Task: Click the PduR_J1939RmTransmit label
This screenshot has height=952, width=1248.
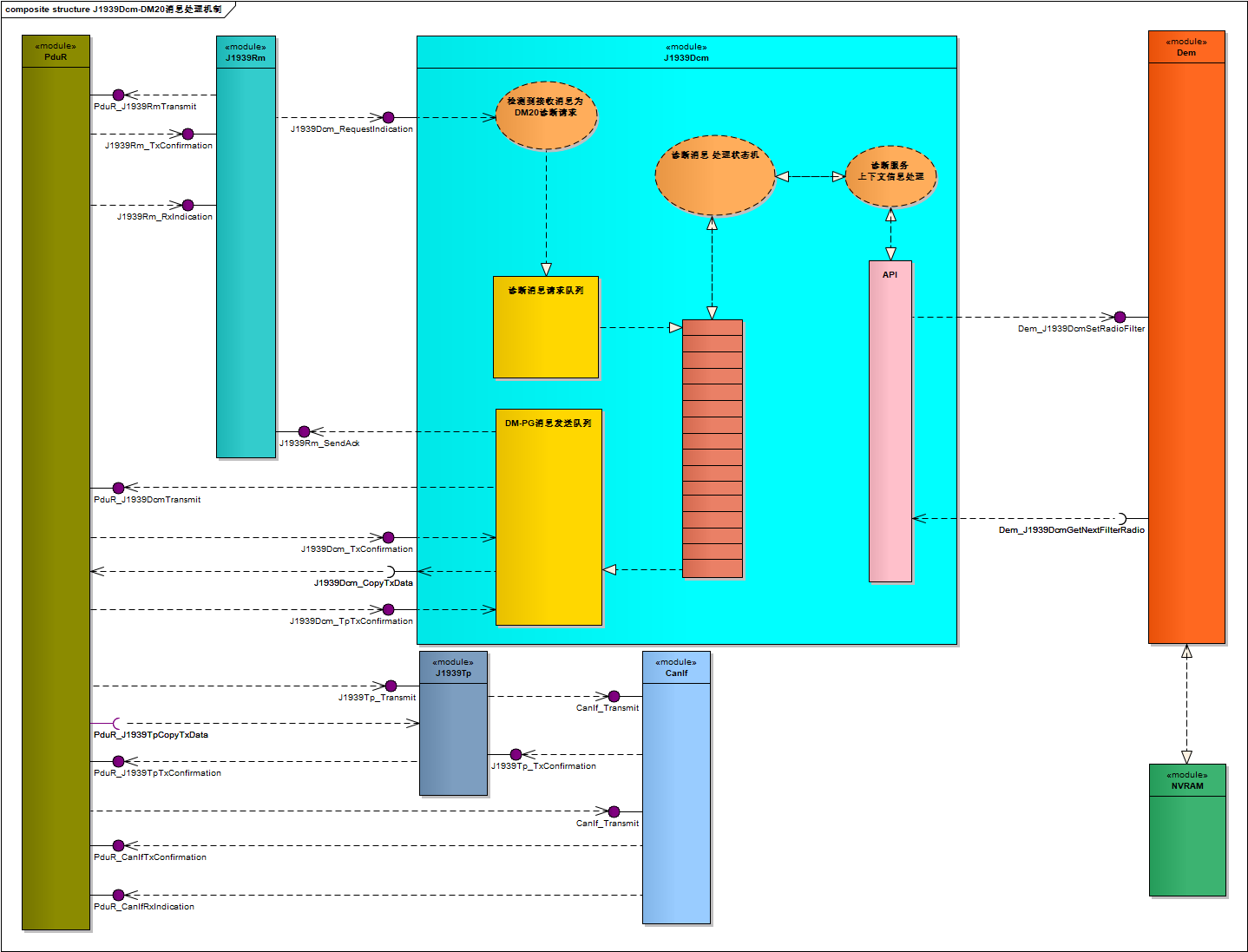Action: point(145,107)
